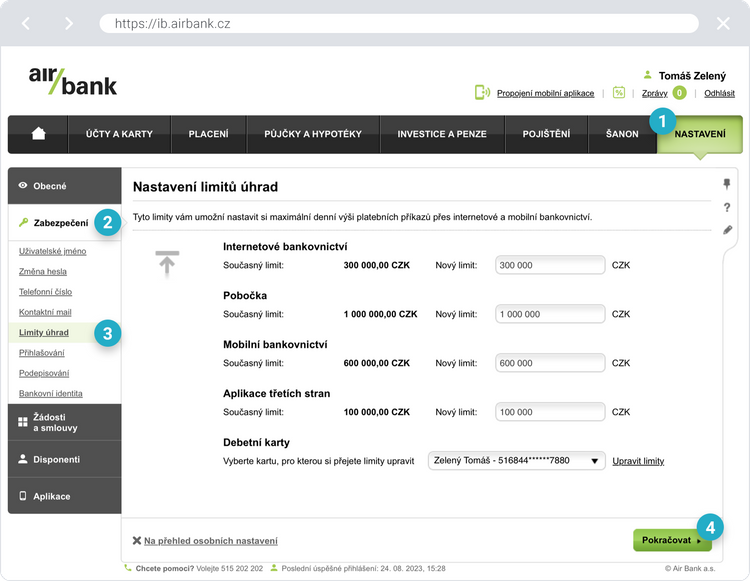Open the debit card selection dropdown
Image resolution: width=750 pixels, height=581 pixels.
click(x=517, y=461)
